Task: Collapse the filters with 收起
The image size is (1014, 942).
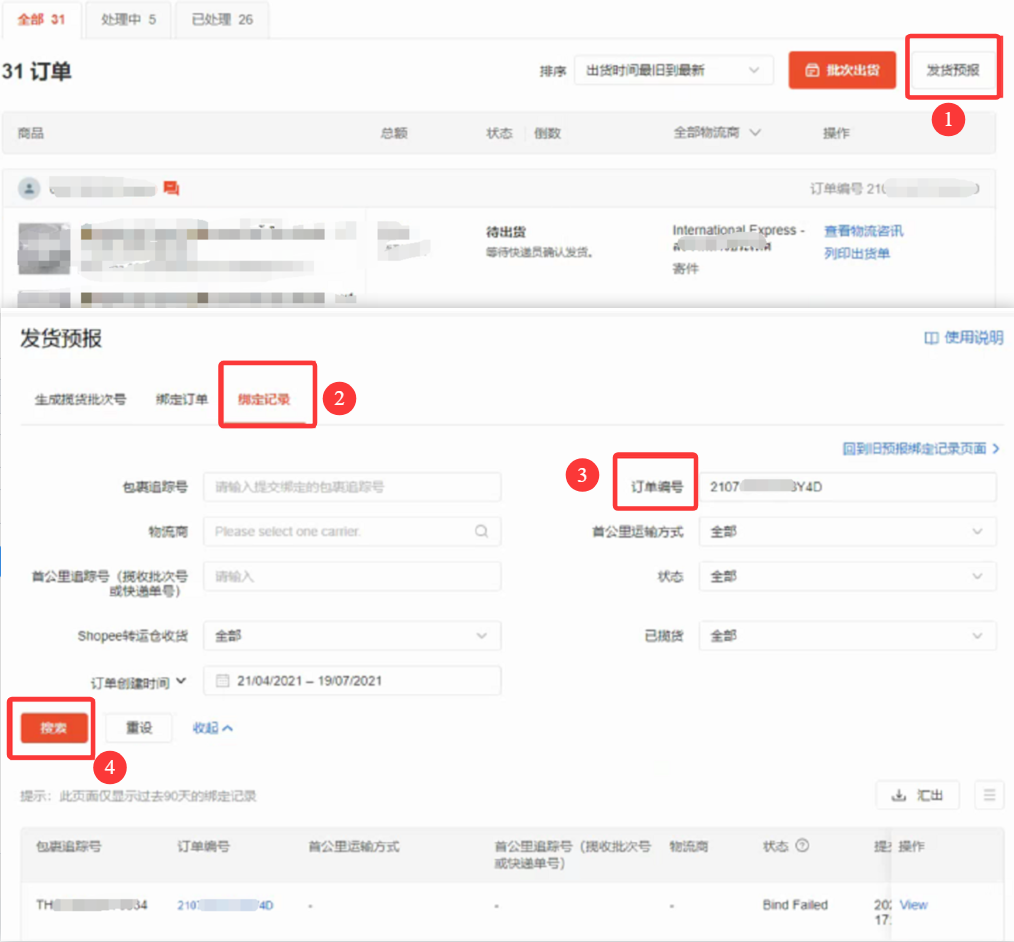Action: tap(212, 728)
